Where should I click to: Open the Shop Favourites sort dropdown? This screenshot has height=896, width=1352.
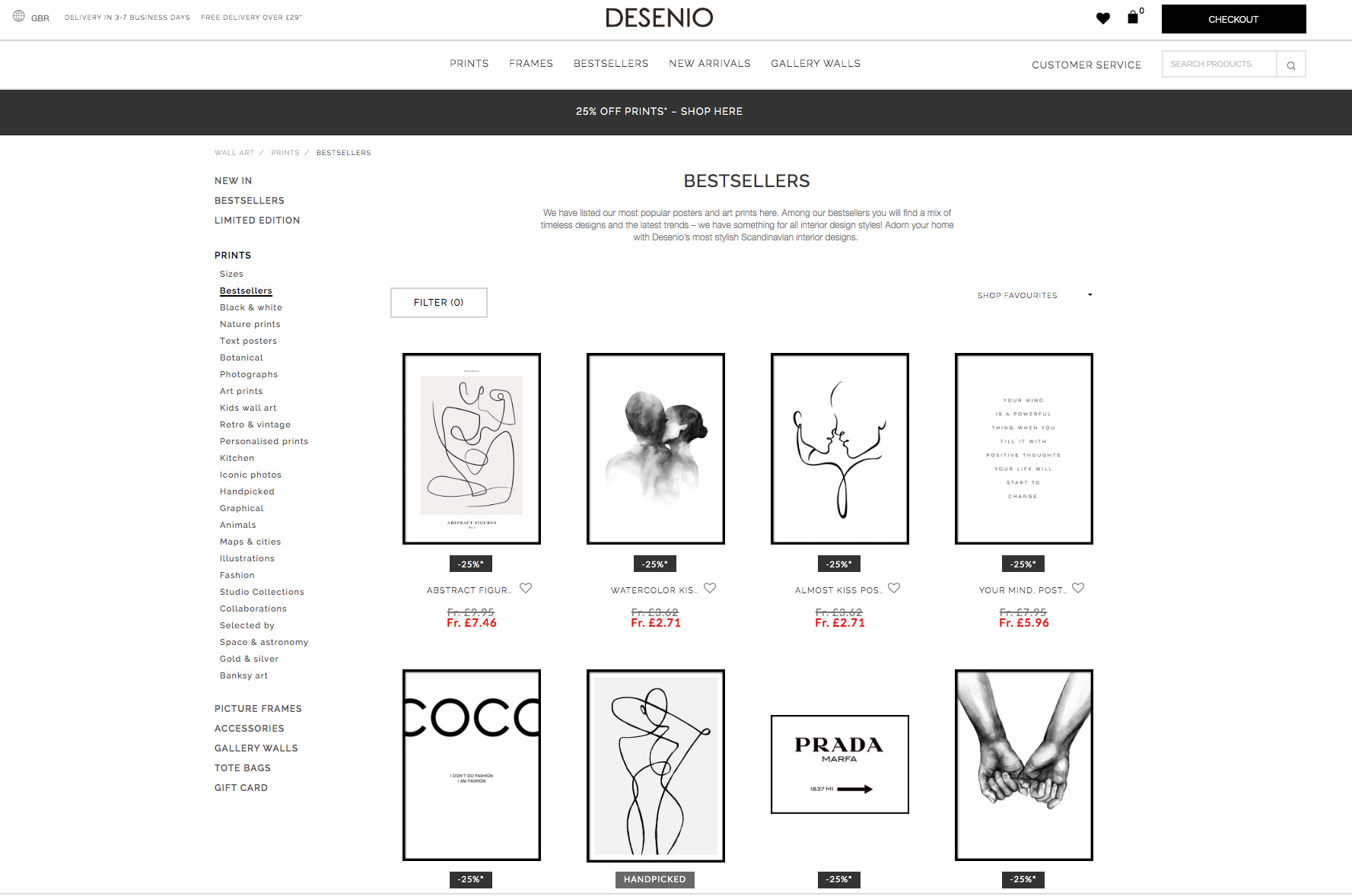[1034, 295]
